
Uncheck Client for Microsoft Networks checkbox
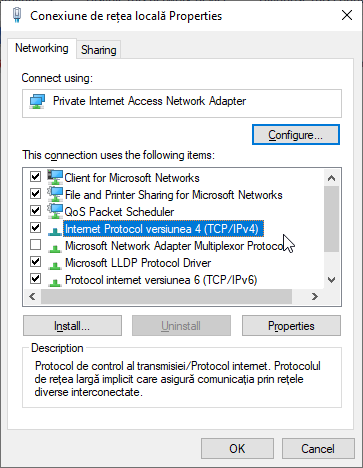tap(35, 176)
